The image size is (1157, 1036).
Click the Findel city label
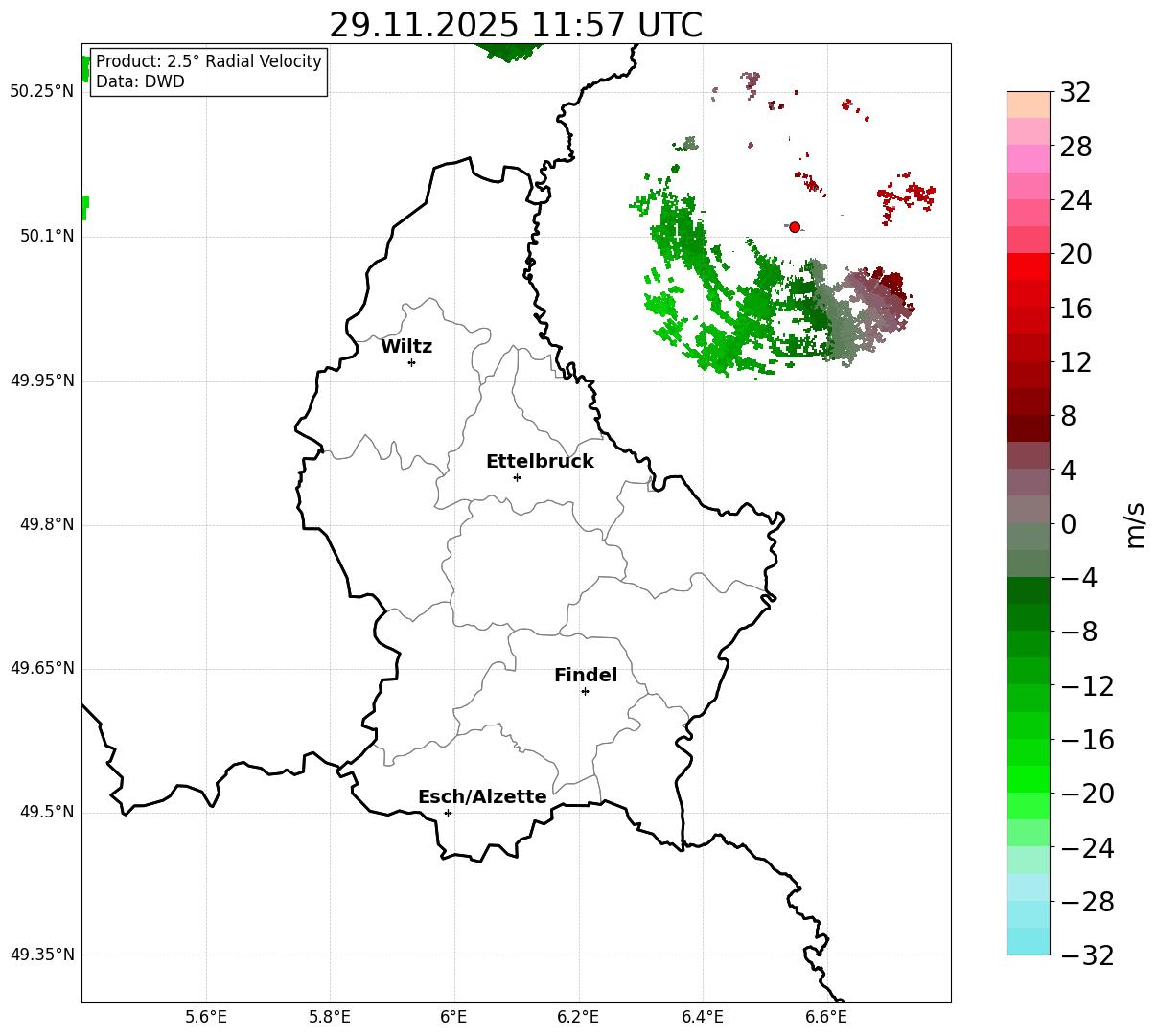586,676
